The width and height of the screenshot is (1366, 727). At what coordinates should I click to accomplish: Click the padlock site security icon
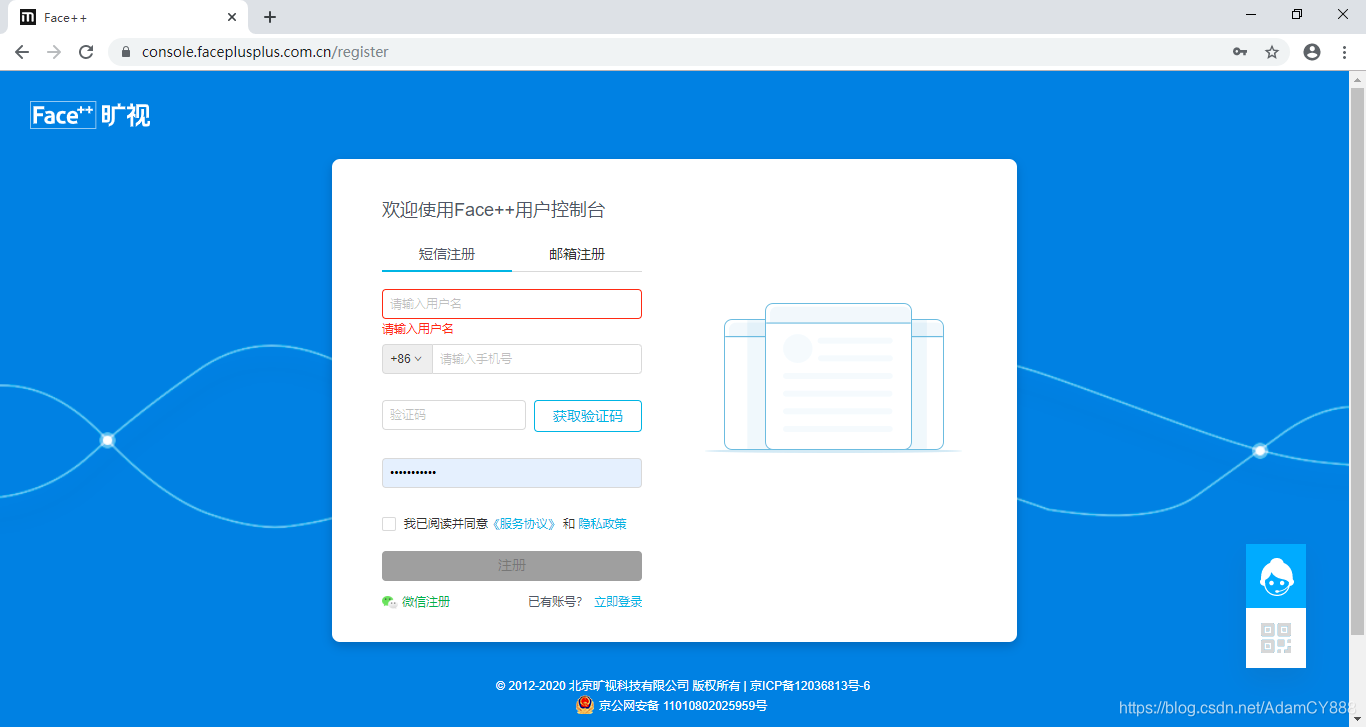pos(126,52)
